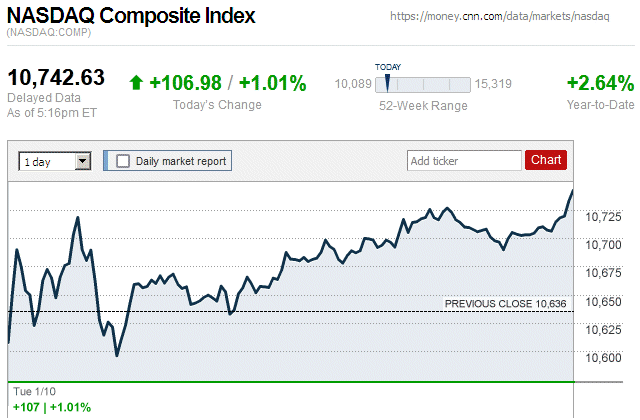
Task: Select the NASDAQ:COMP ticker symbol text
Action: coord(49,34)
